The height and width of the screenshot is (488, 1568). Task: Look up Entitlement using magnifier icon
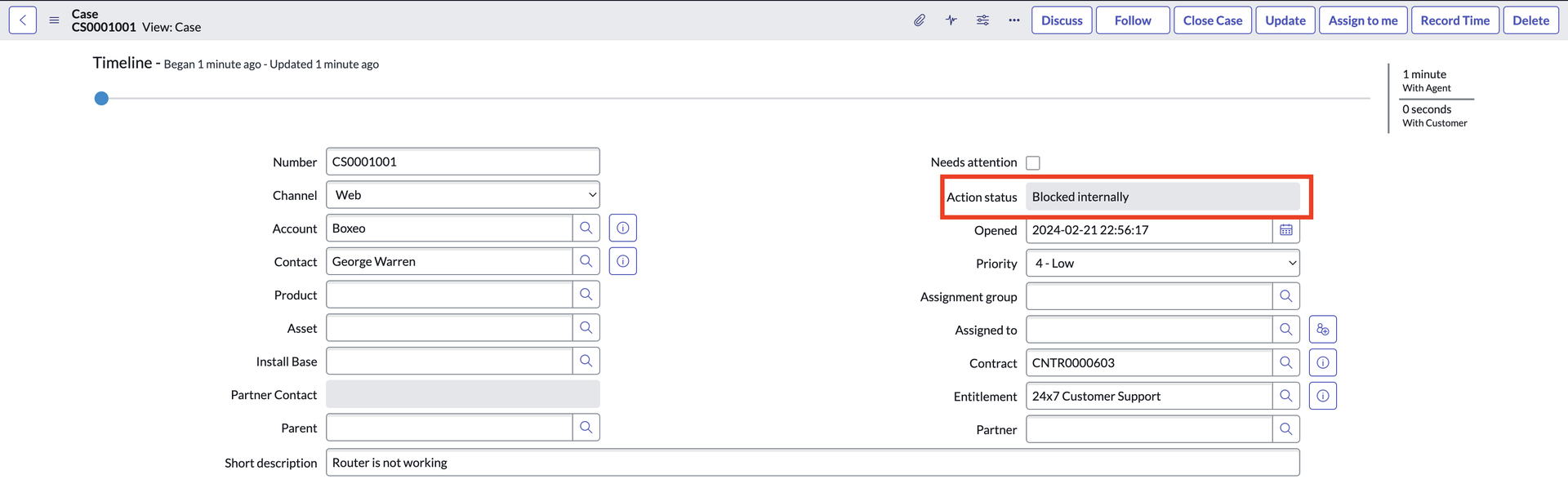pyautogui.click(x=1286, y=397)
